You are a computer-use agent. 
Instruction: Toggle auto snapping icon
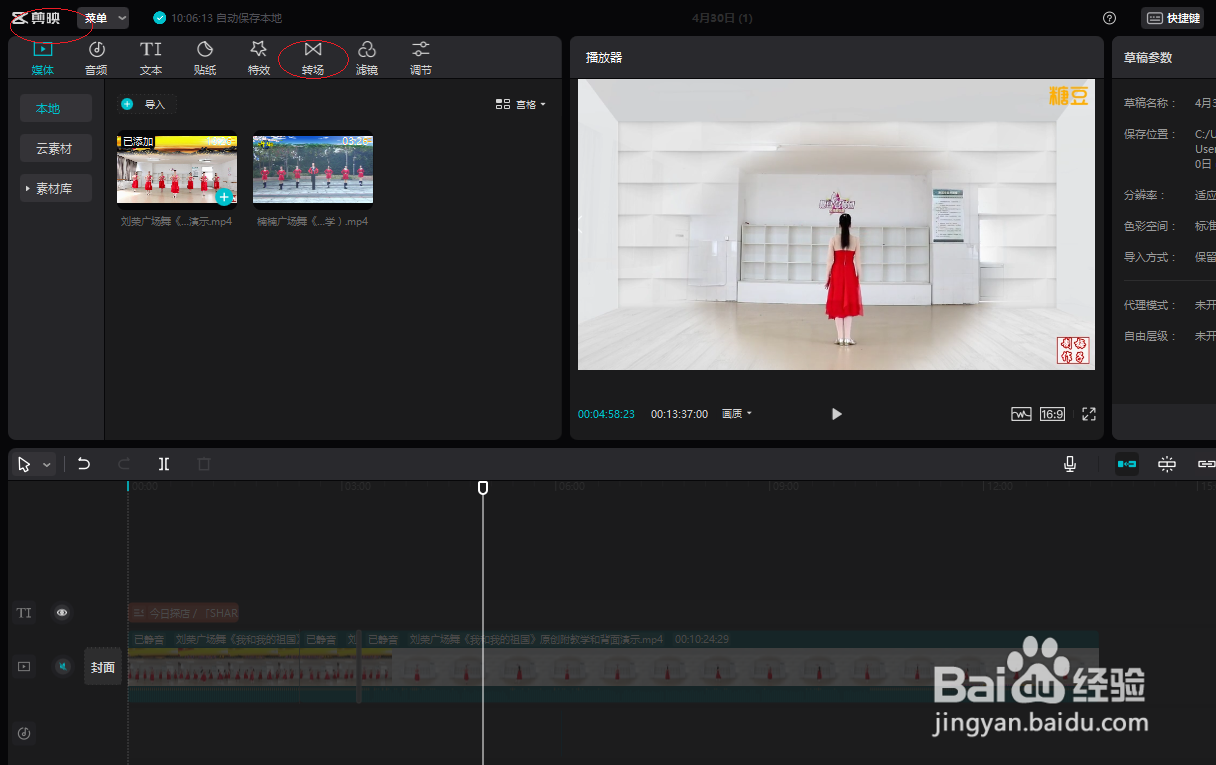[1167, 464]
